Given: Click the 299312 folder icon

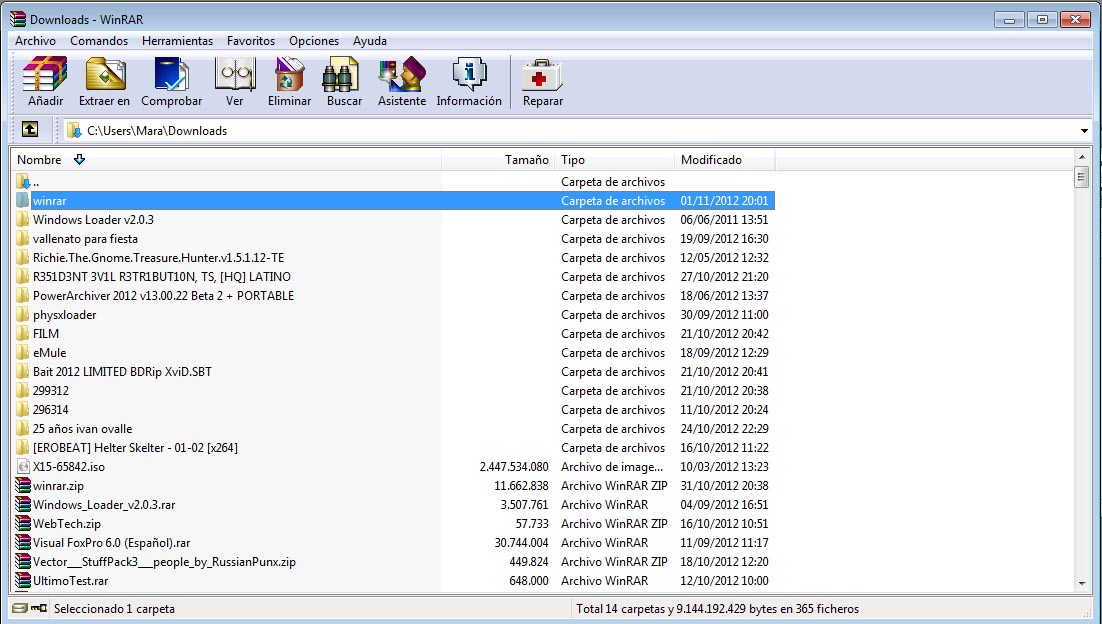Looking at the screenshot, I should pos(23,391).
